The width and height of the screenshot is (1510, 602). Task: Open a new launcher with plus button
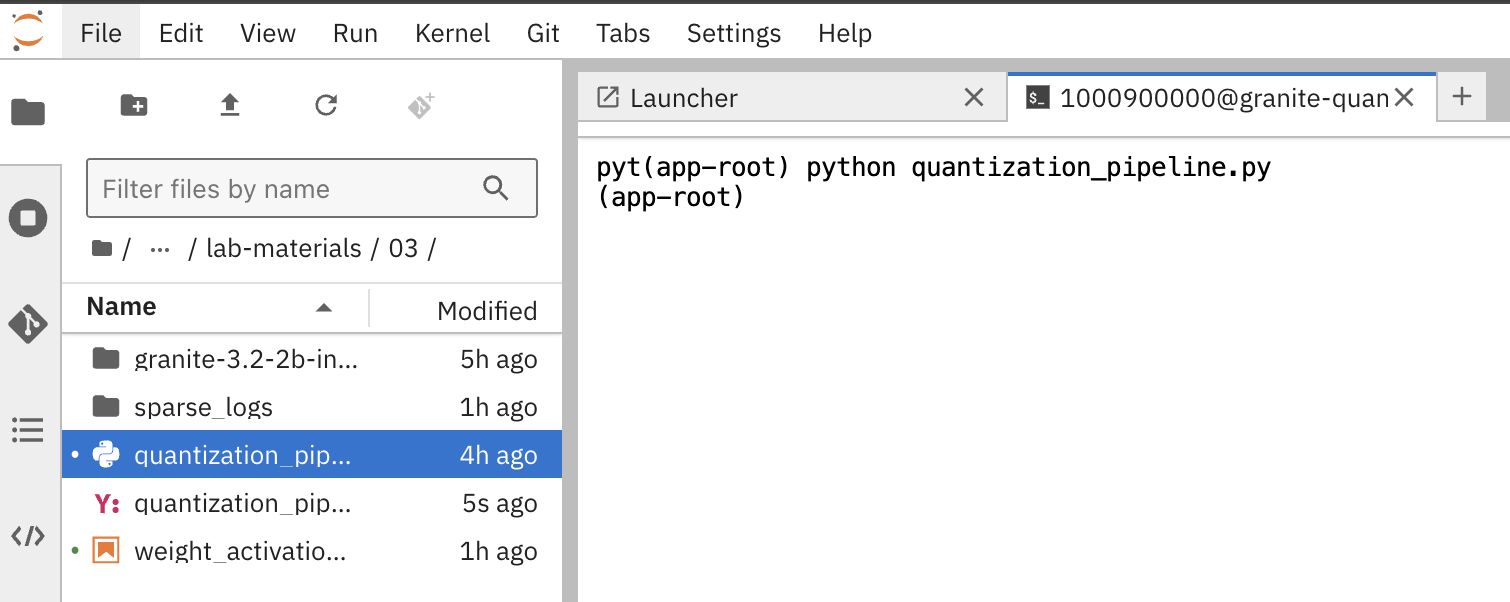pos(1462,97)
